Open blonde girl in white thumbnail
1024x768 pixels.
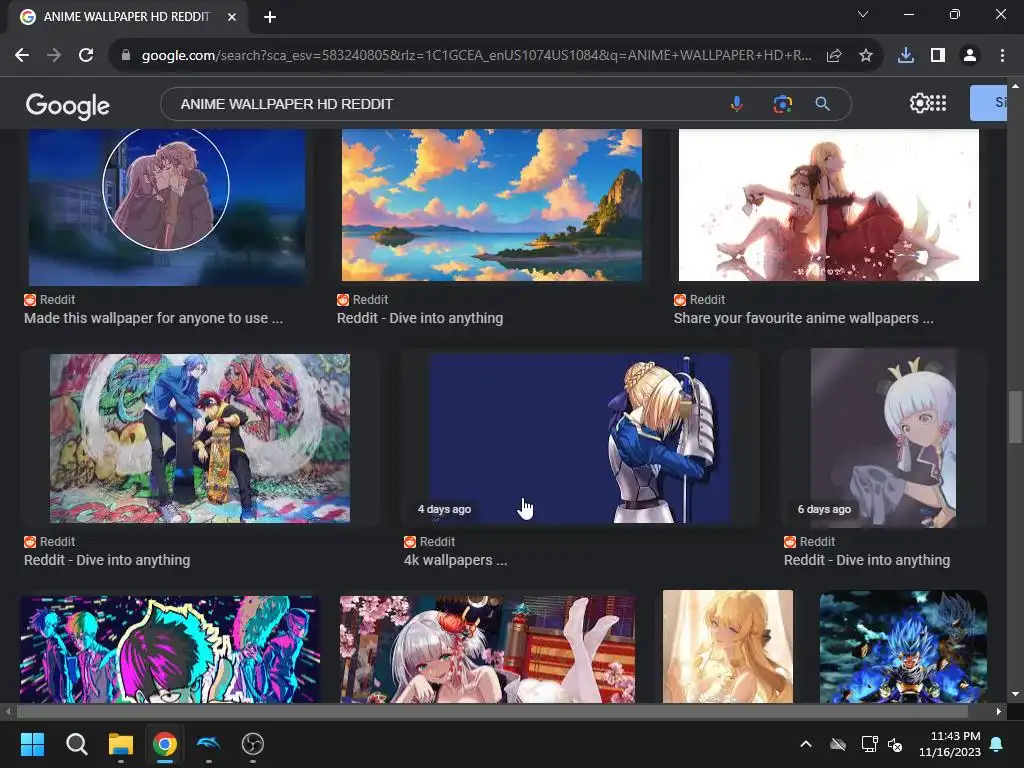tap(728, 647)
